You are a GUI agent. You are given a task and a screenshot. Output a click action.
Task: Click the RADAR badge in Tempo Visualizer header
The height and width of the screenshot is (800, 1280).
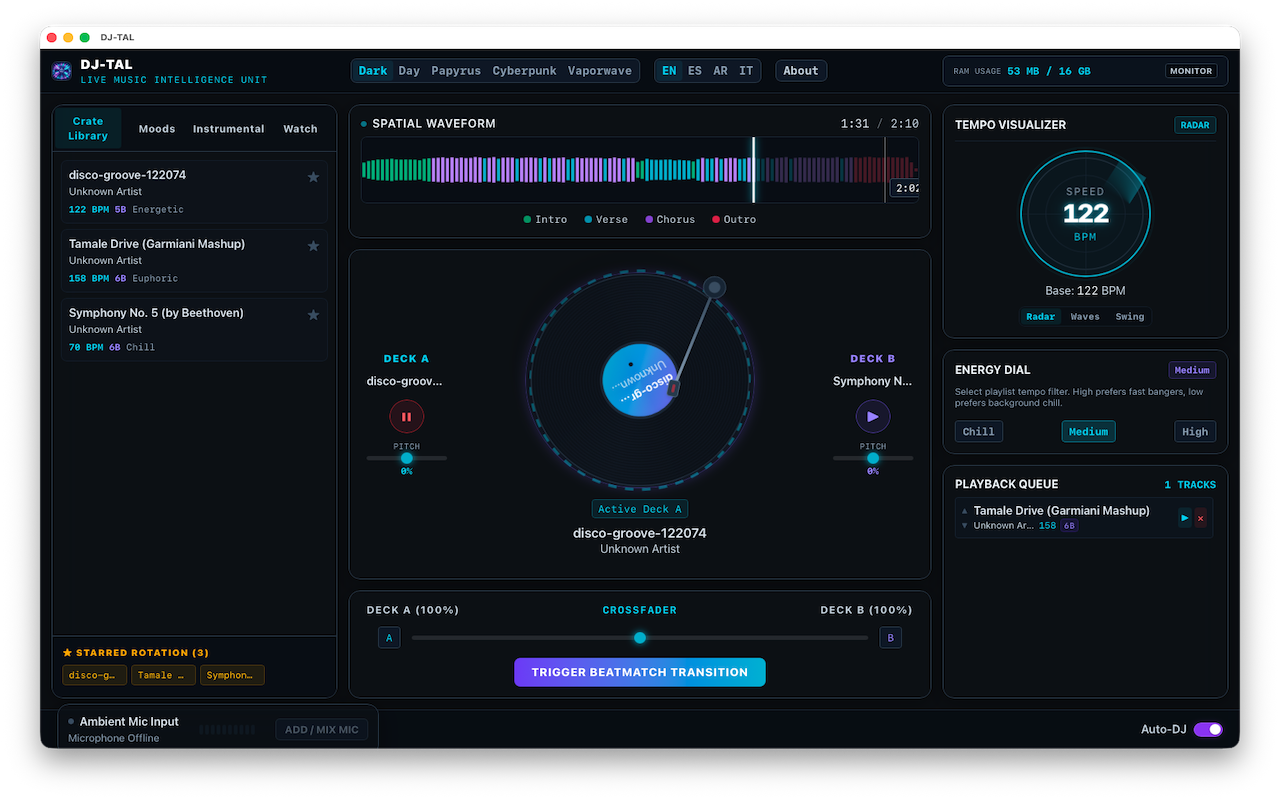(1195, 125)
